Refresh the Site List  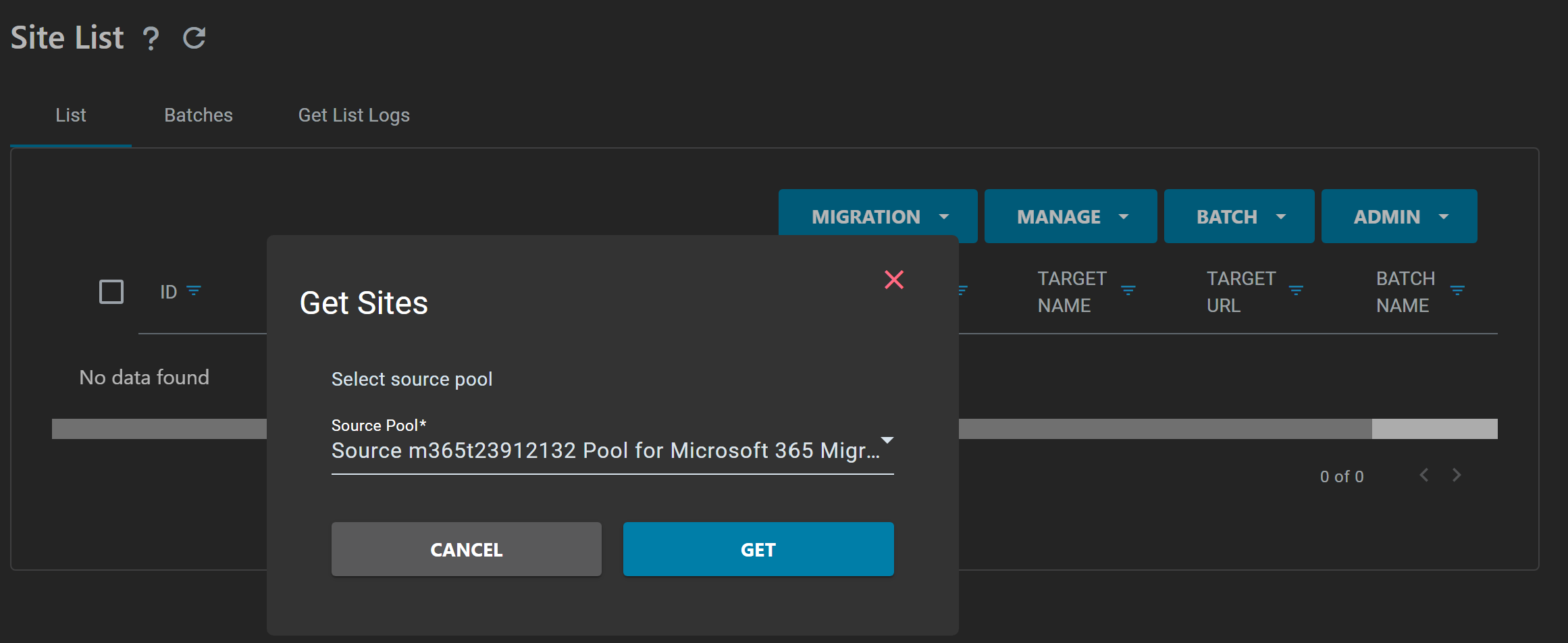point(194,38)
